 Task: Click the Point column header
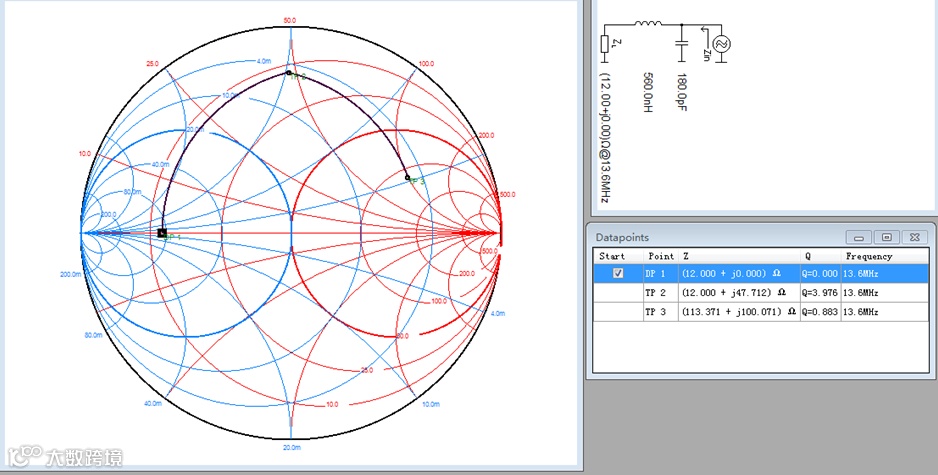click(660, 256)
